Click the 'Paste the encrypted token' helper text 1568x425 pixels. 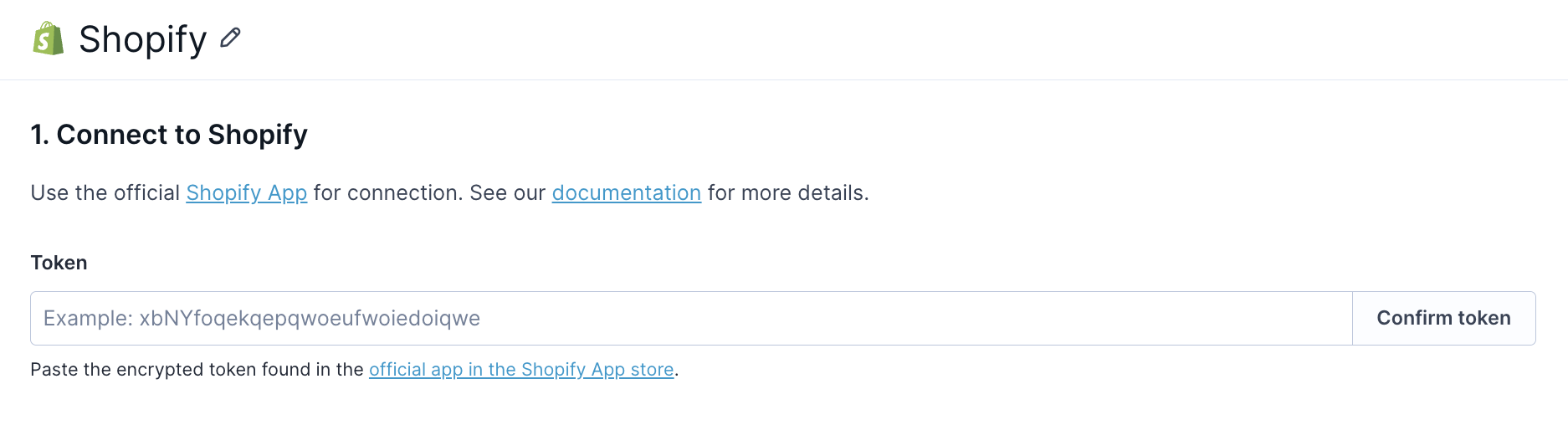pyautogui.click(x=197, y=369)
